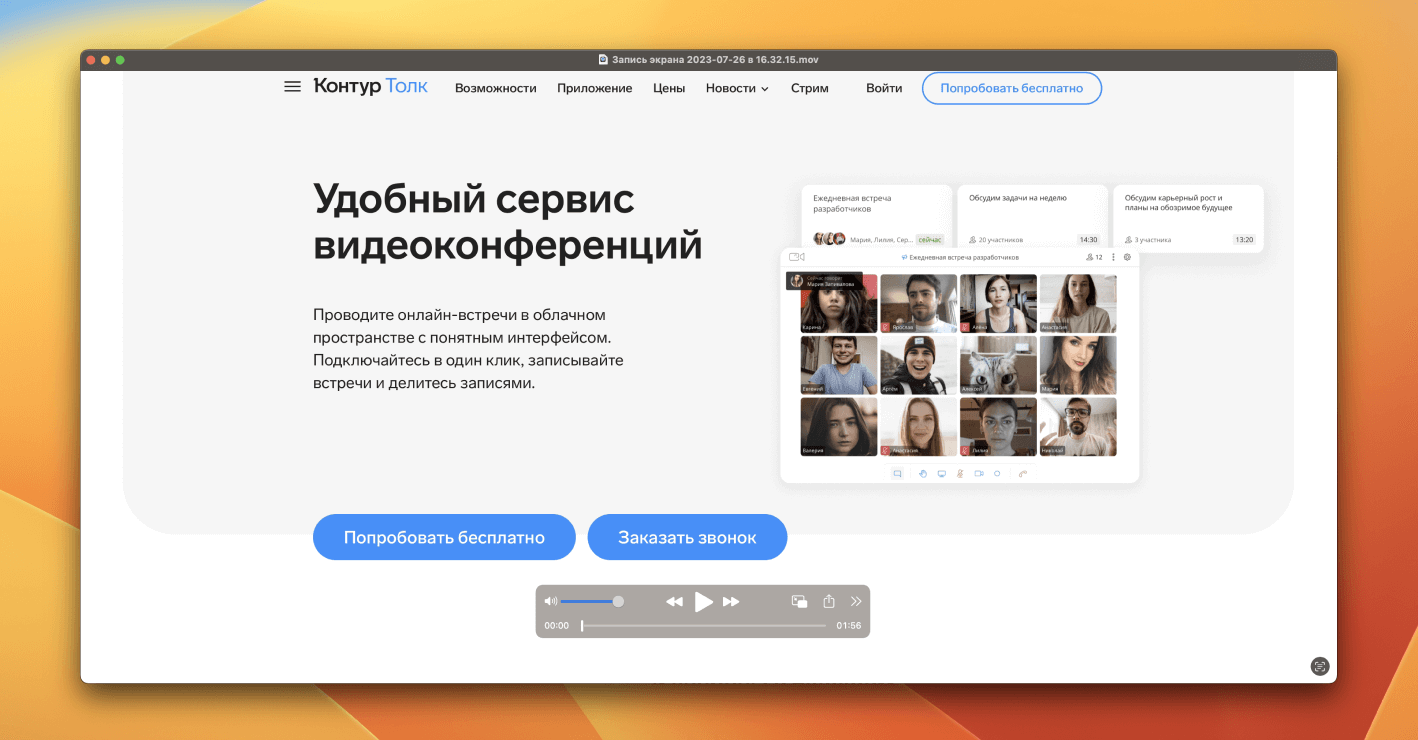The height and width of the screenshot is (740, 1418).
Task: Enable picture-in-picture mode in the player
Action: (799, 601)
